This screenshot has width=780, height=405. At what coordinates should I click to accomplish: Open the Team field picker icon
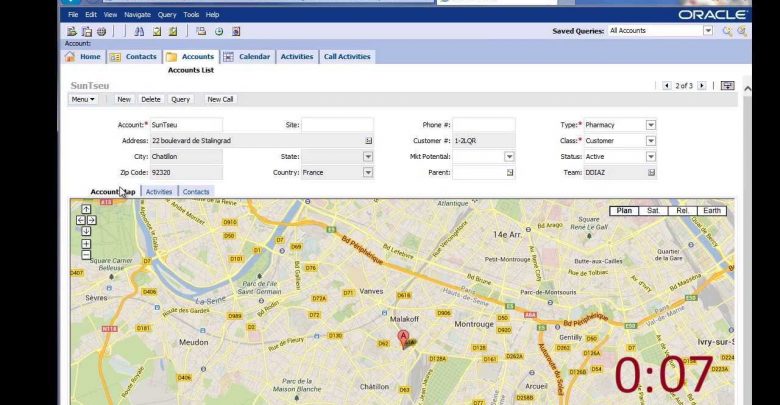click(651, 173)
